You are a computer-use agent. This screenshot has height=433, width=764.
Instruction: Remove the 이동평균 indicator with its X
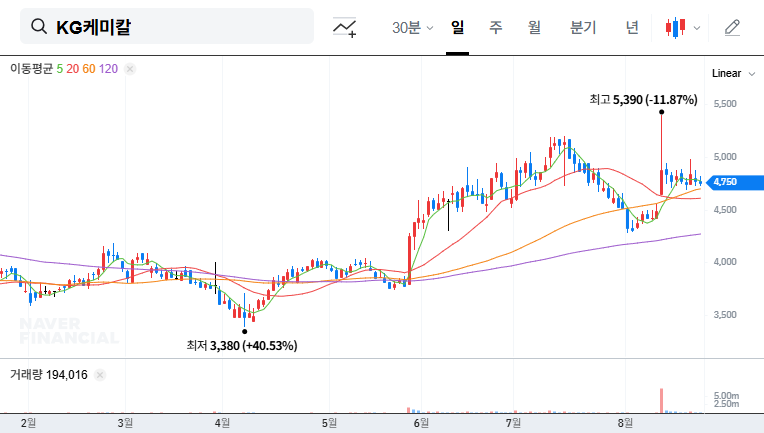pos(130,69)
